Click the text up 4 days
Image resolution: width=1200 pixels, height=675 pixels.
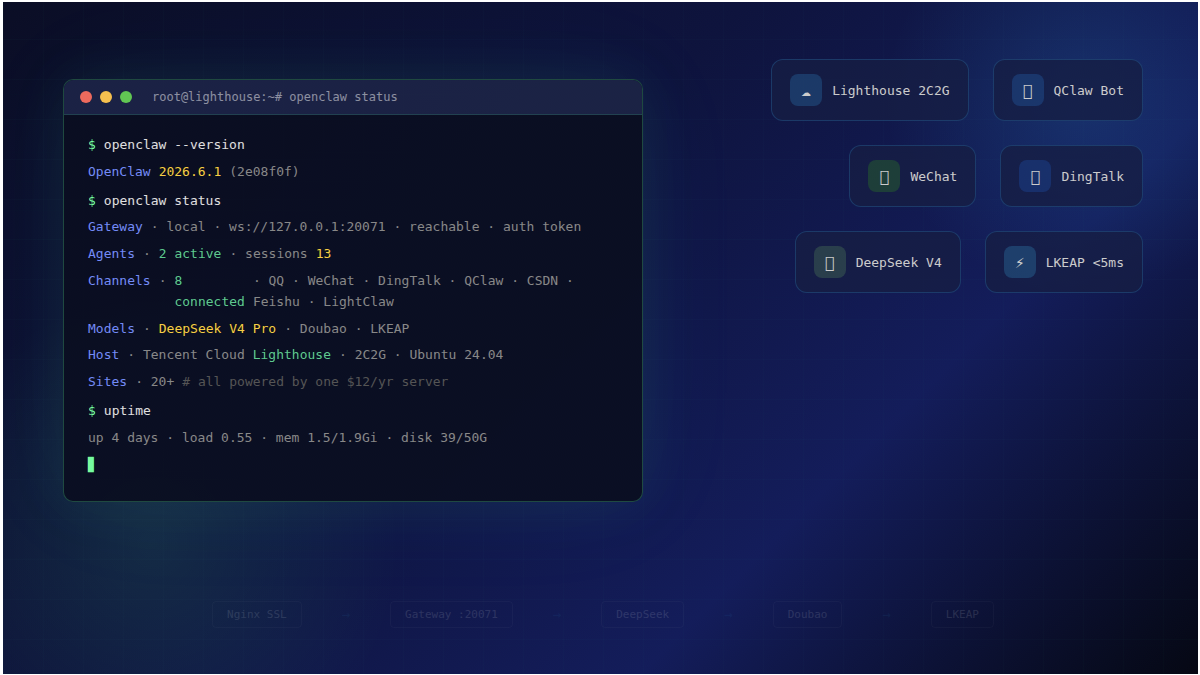(x=123, y=438)
